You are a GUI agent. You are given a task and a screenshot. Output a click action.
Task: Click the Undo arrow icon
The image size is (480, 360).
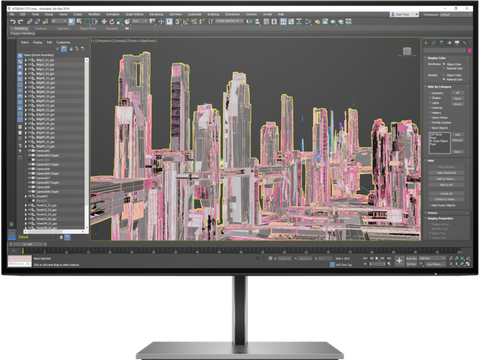click(13, 22)
